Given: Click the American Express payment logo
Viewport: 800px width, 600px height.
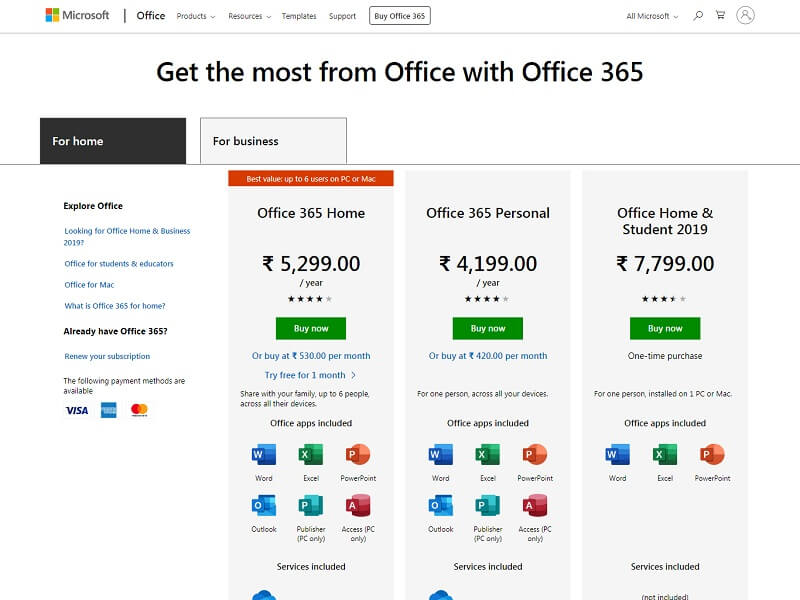Looking at the screenshot, I should [x=109, y=410].
